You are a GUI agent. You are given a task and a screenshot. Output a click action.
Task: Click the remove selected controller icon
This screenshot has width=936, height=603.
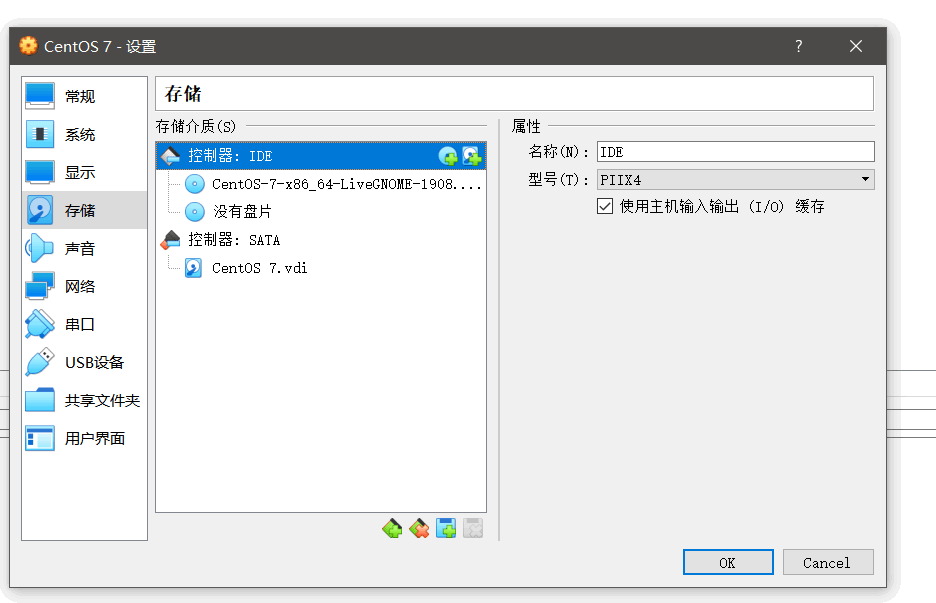419,528
